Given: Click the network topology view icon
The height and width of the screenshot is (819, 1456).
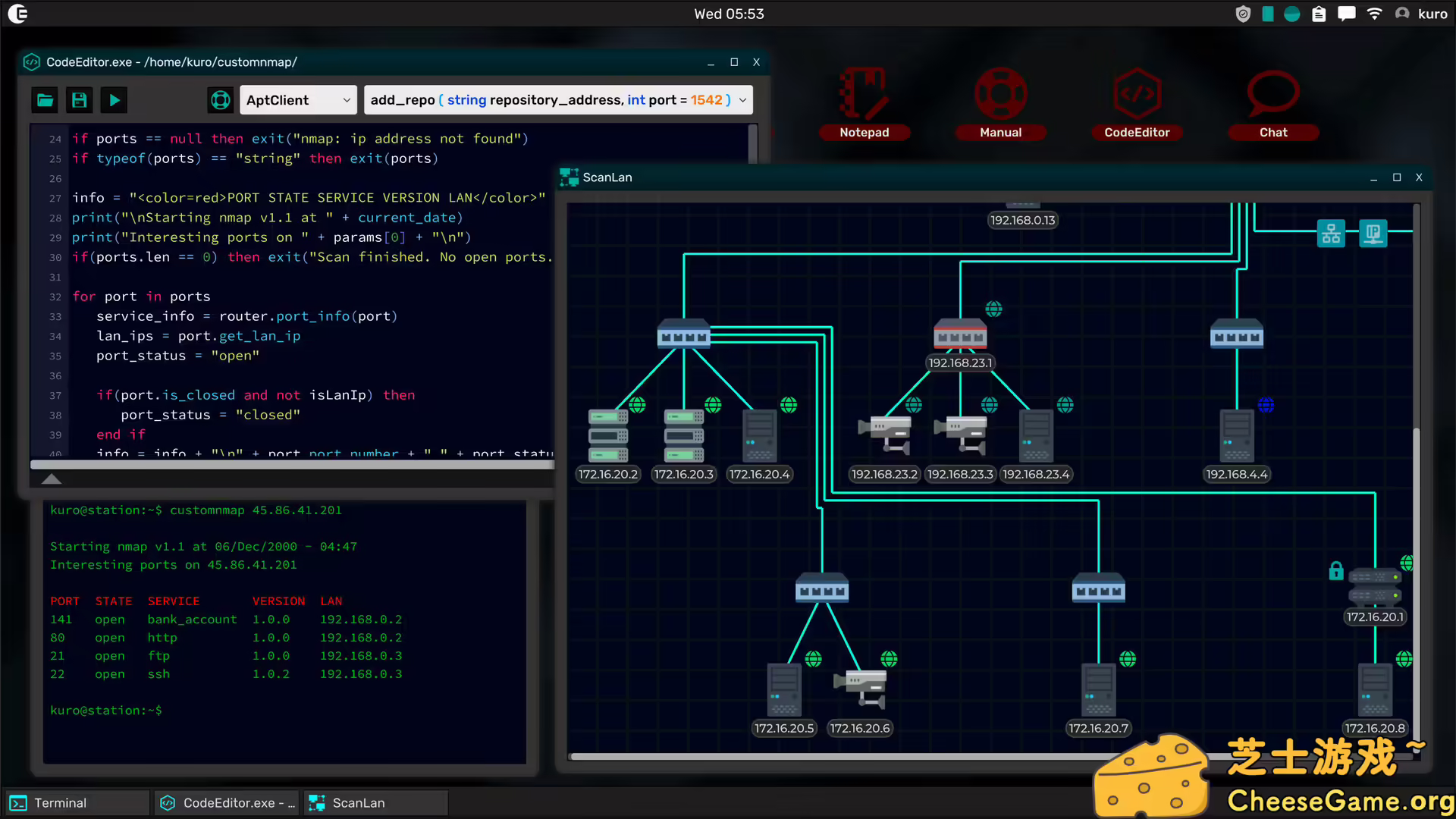Looking at the screenshot, I should coord(1331,234).
